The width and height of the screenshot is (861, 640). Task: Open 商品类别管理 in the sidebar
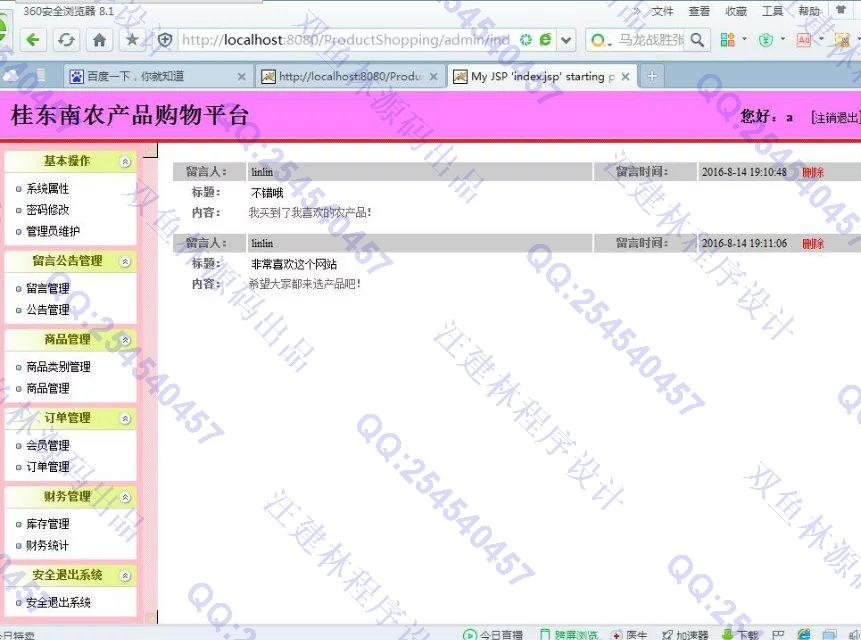[x=58, y=367]
